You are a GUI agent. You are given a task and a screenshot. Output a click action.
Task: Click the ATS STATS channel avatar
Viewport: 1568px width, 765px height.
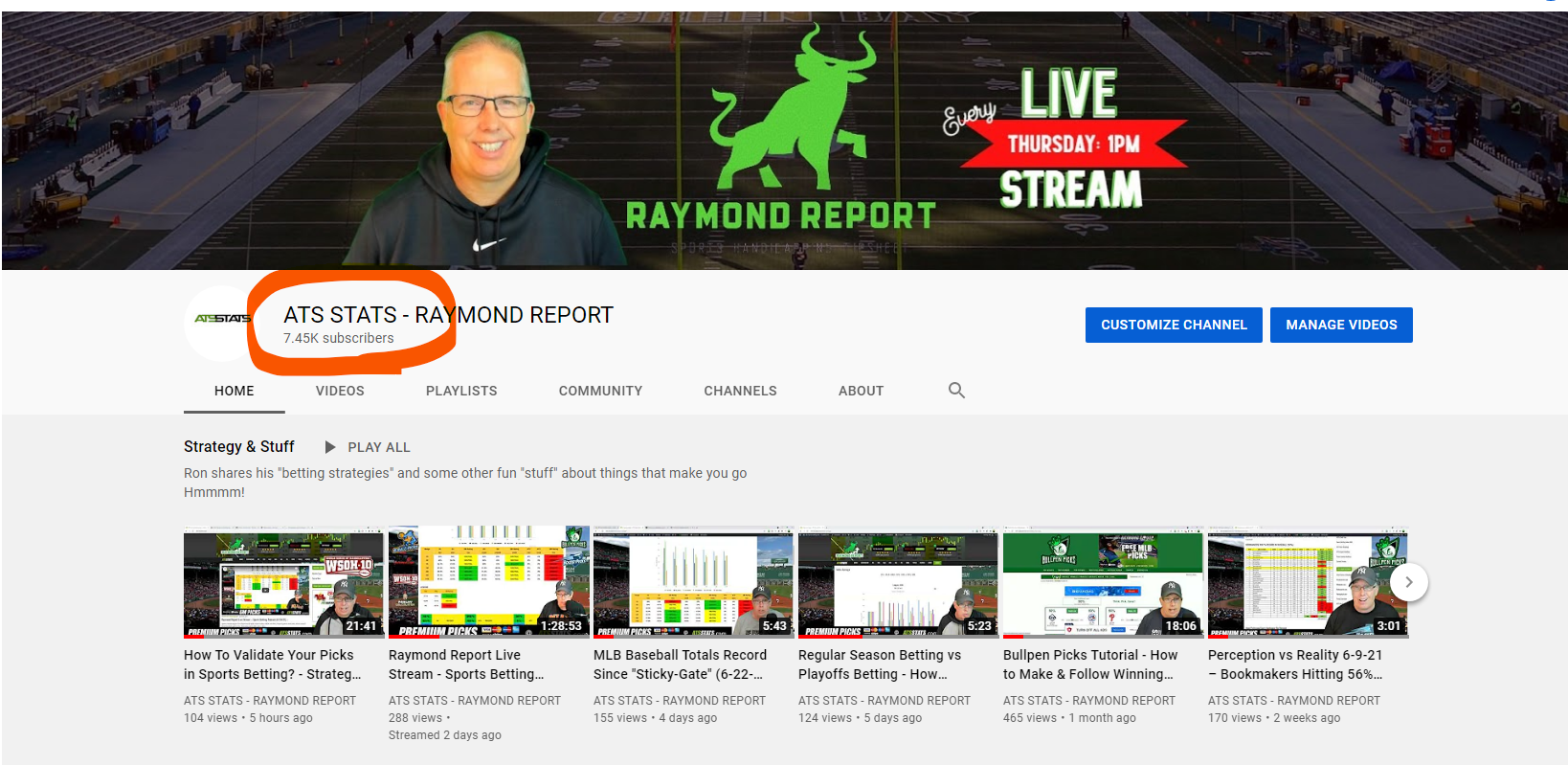(222, 323)
